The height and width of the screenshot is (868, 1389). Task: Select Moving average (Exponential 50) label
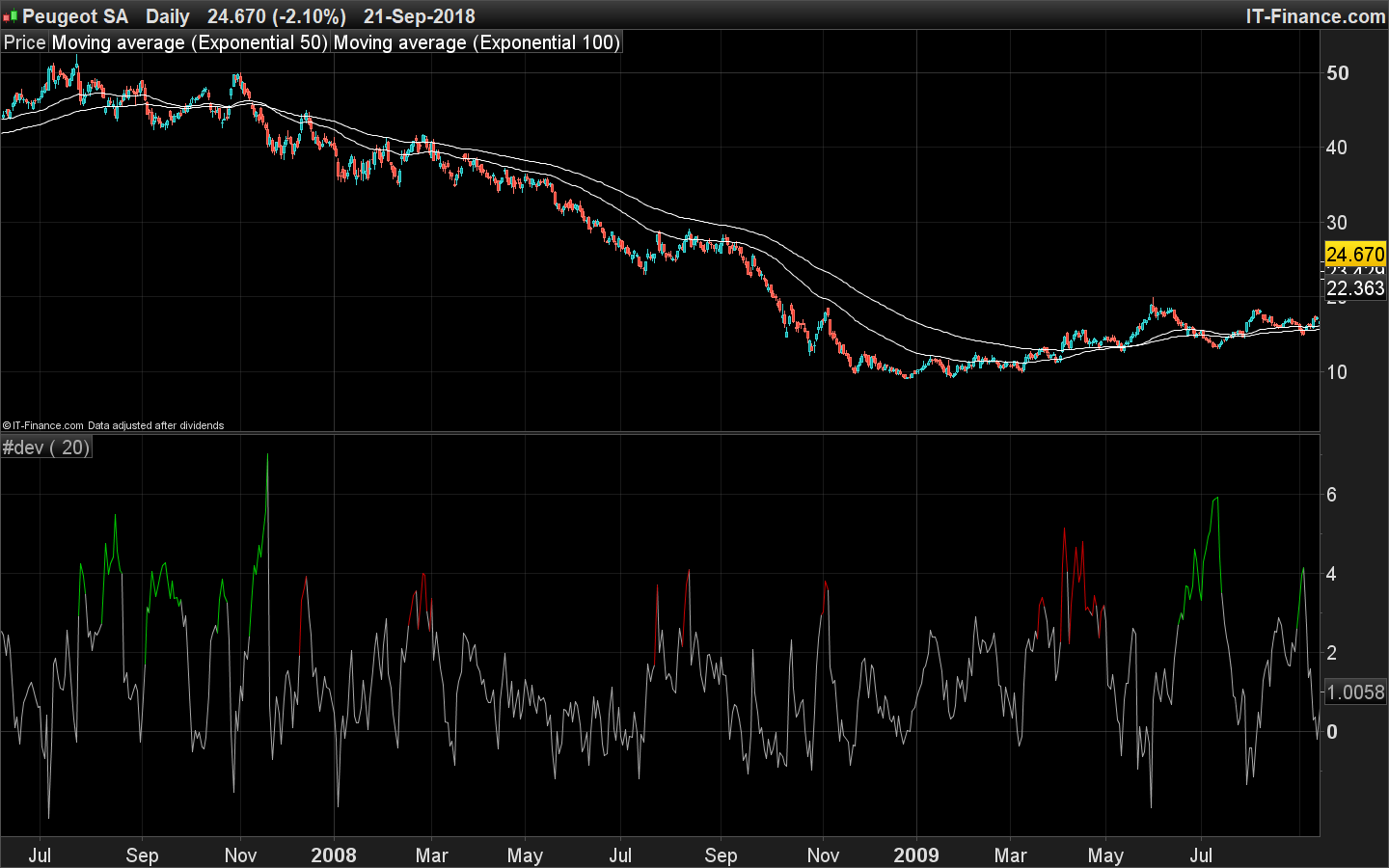190,42
